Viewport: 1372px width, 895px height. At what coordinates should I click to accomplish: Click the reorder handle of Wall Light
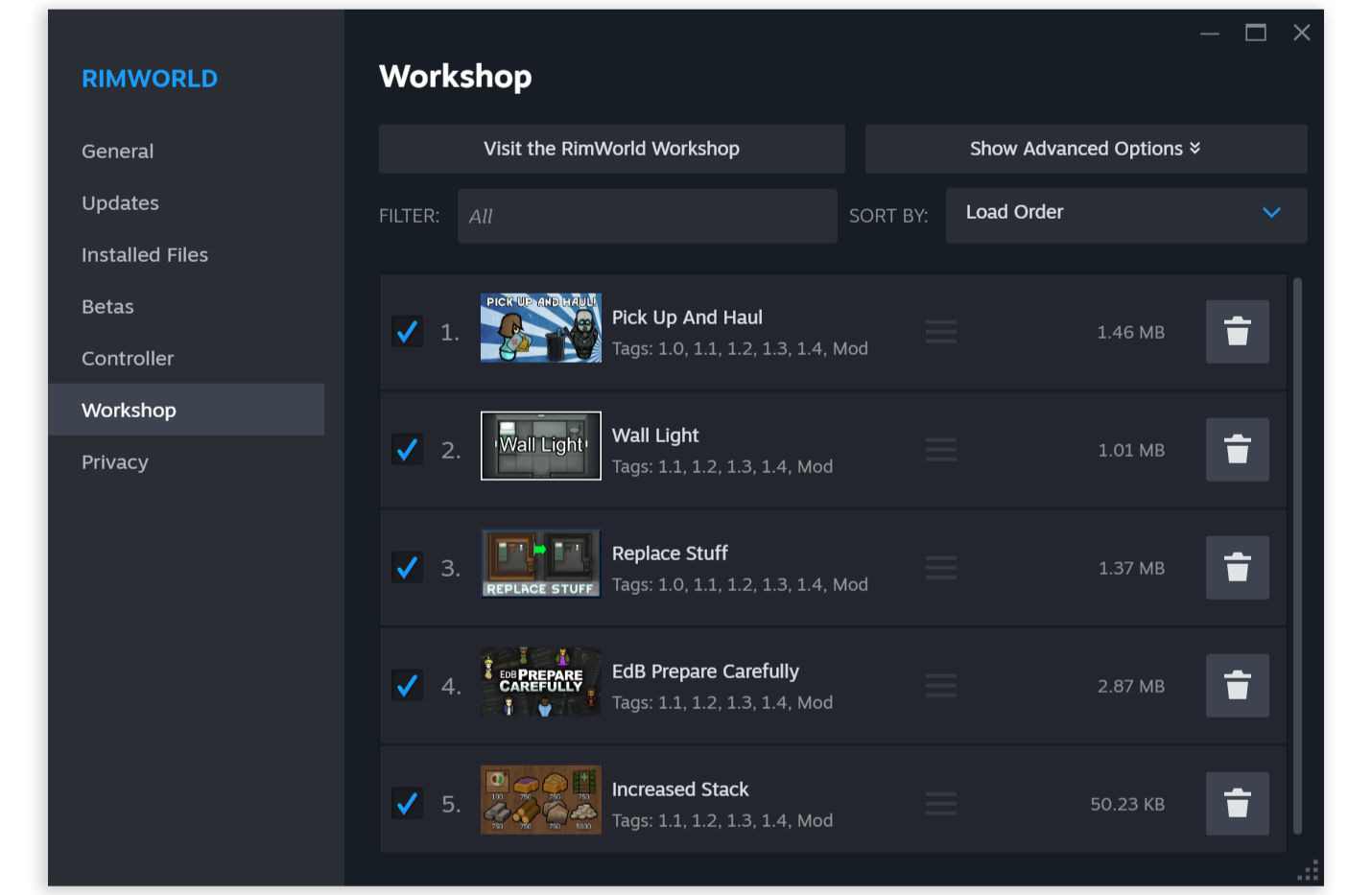coord(941,450)
